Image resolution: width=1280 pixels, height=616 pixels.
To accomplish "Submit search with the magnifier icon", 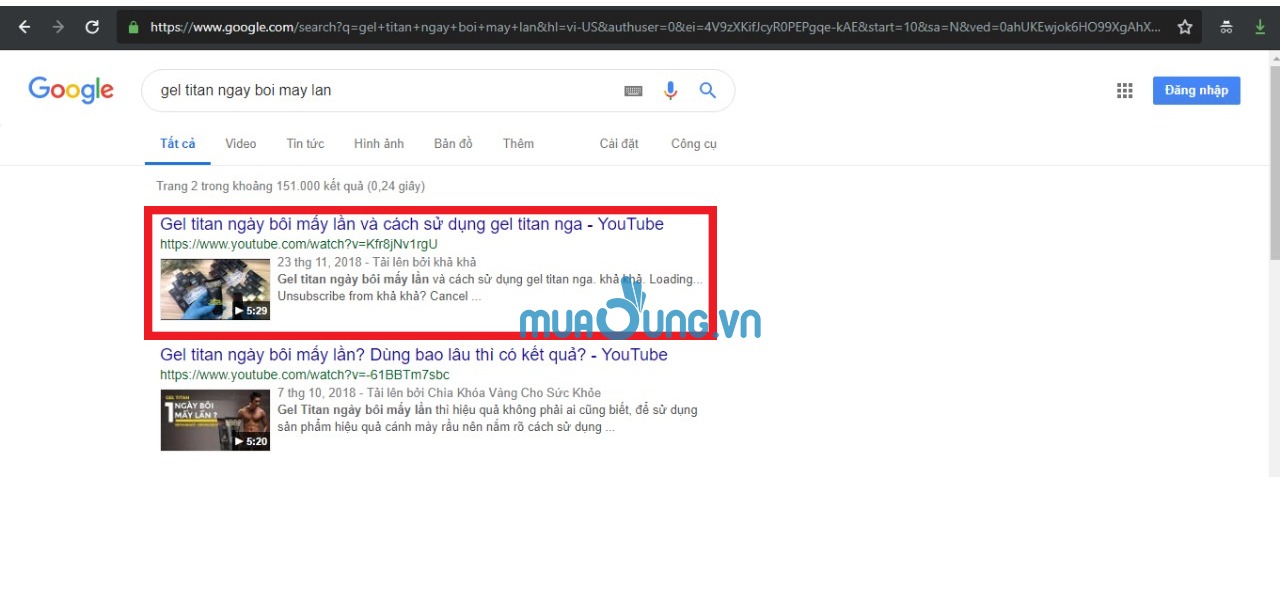I will pyautogui.click(x=707, y=90).
